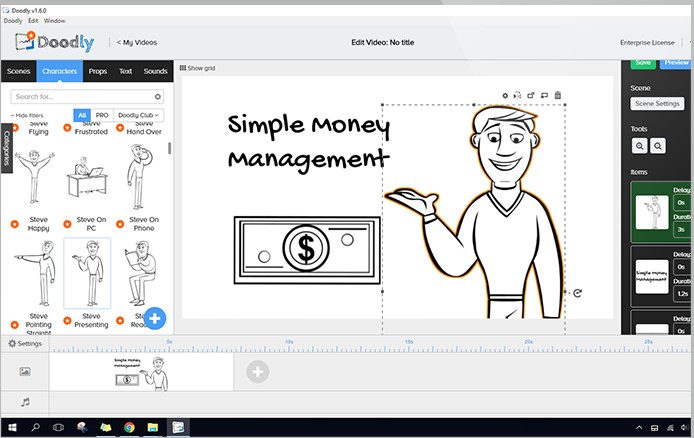The width and height of the screenshot is (694, 438).
Task: Add a new scene with timeline plus
Action: [258, 372]
